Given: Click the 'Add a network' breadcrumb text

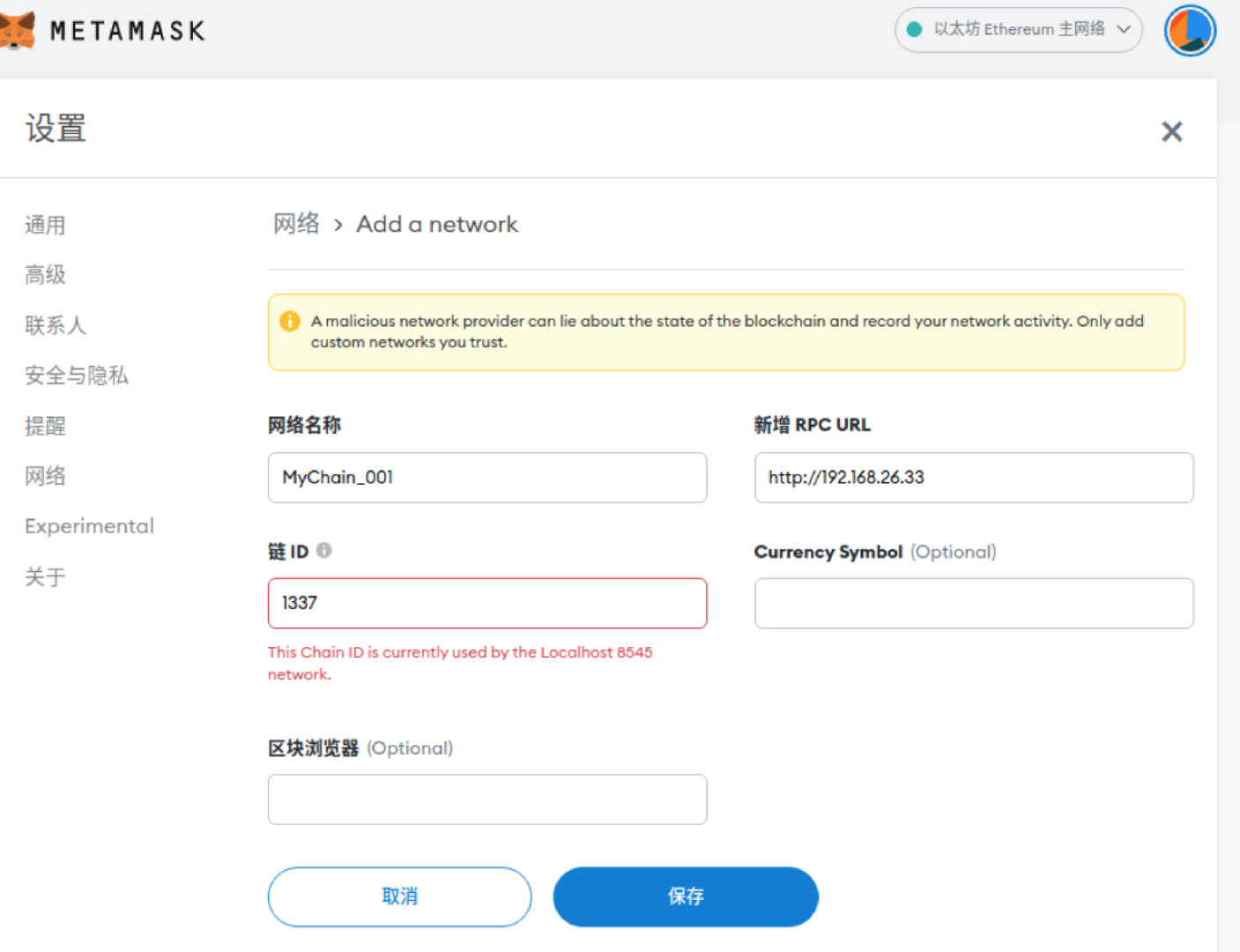Looking at the screenshot, I should [437, 224].
